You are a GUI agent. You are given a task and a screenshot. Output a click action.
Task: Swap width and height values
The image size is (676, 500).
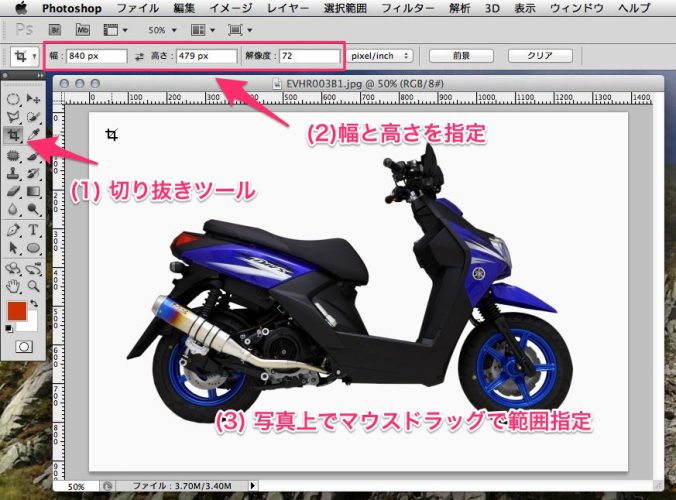(x=139, y=56)
